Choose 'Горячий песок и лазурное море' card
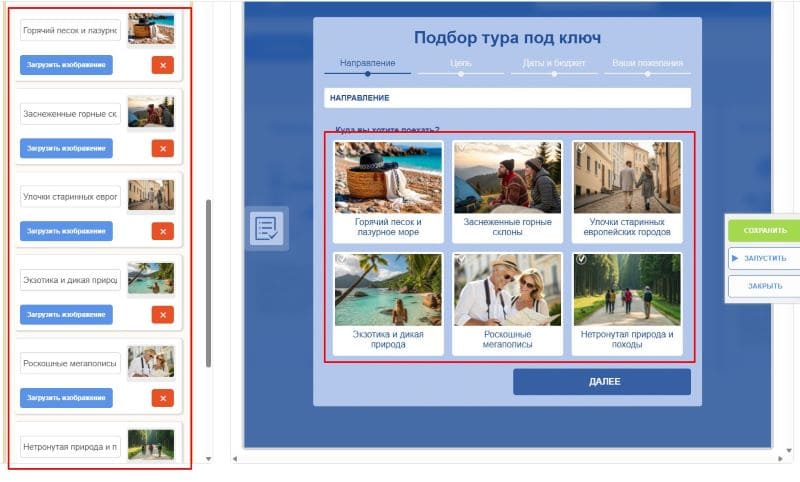Image resolution: width=800 pixels, height=482 pixels. coord(388,192)
